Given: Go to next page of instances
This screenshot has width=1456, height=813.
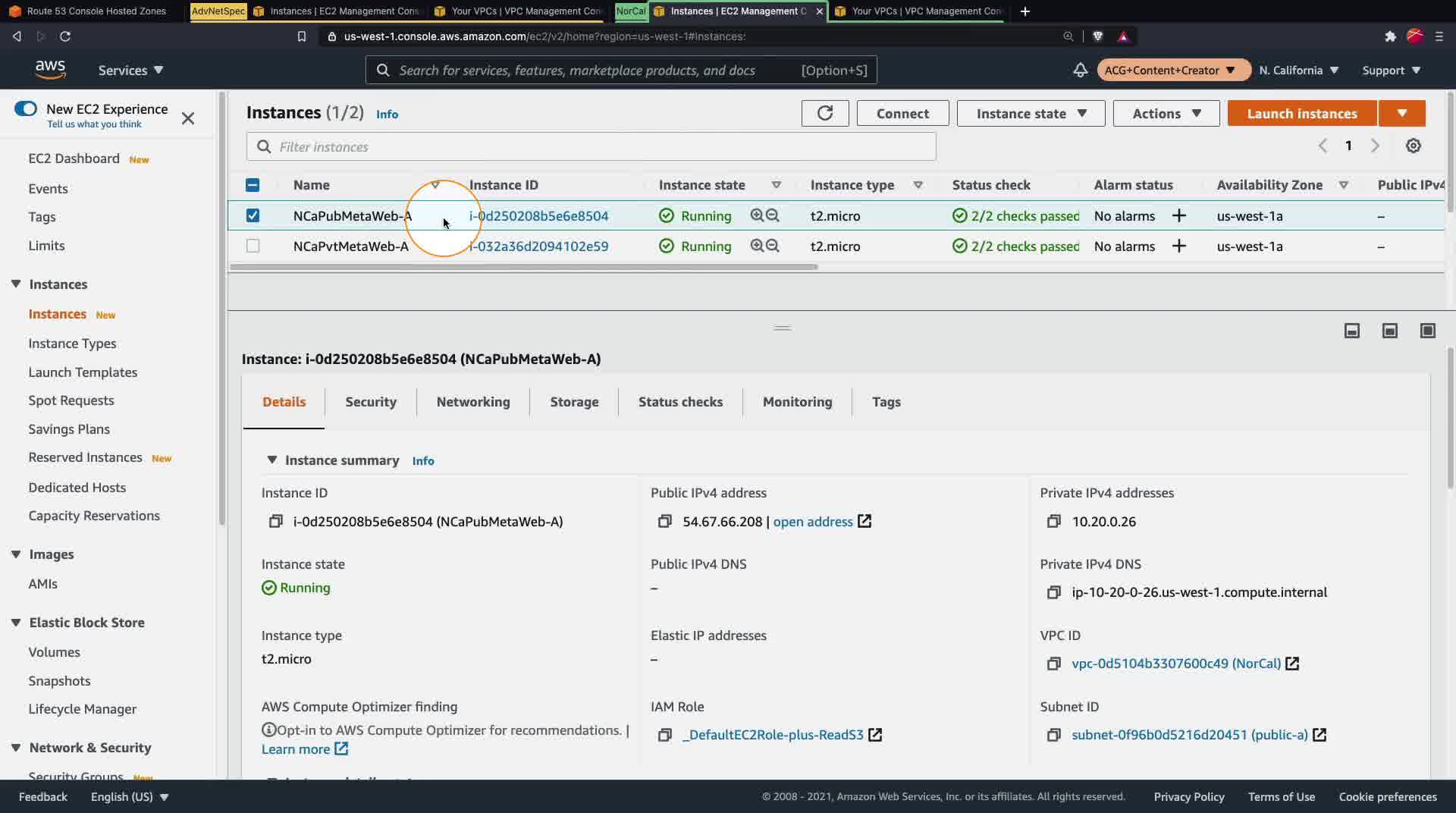Looking at the screenshot, I should (1375, 146).
